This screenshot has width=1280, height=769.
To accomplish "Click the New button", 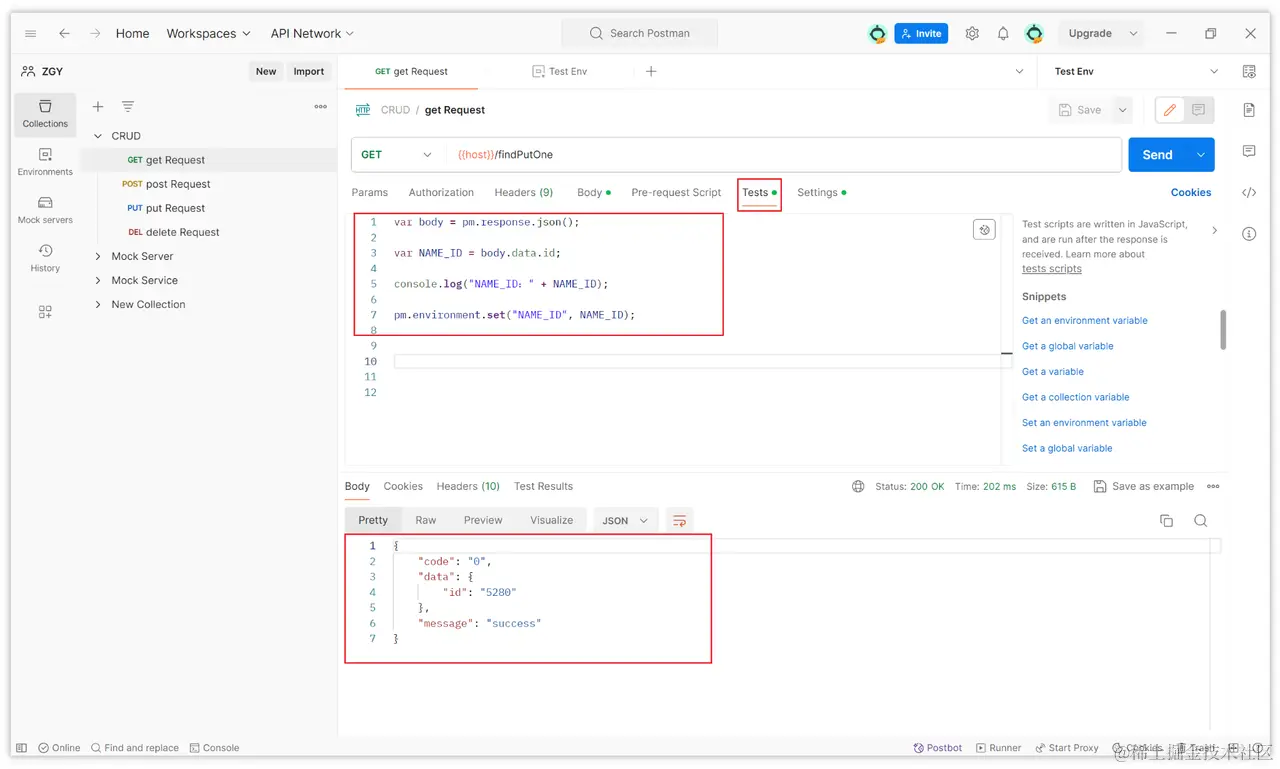I will pos(266,71).
